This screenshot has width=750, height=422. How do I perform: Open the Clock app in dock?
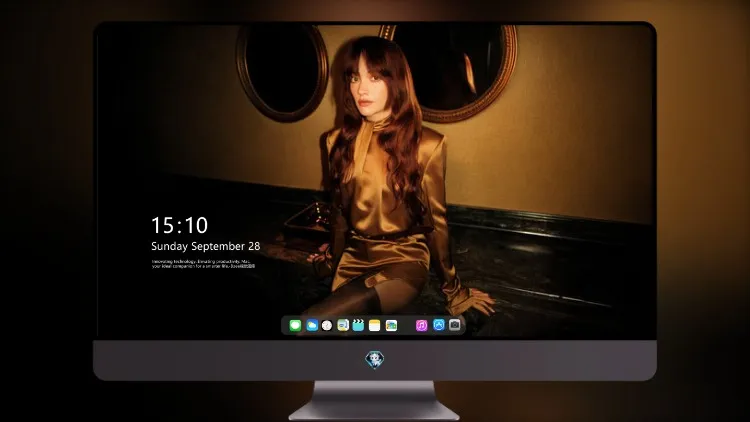point(327,325)
